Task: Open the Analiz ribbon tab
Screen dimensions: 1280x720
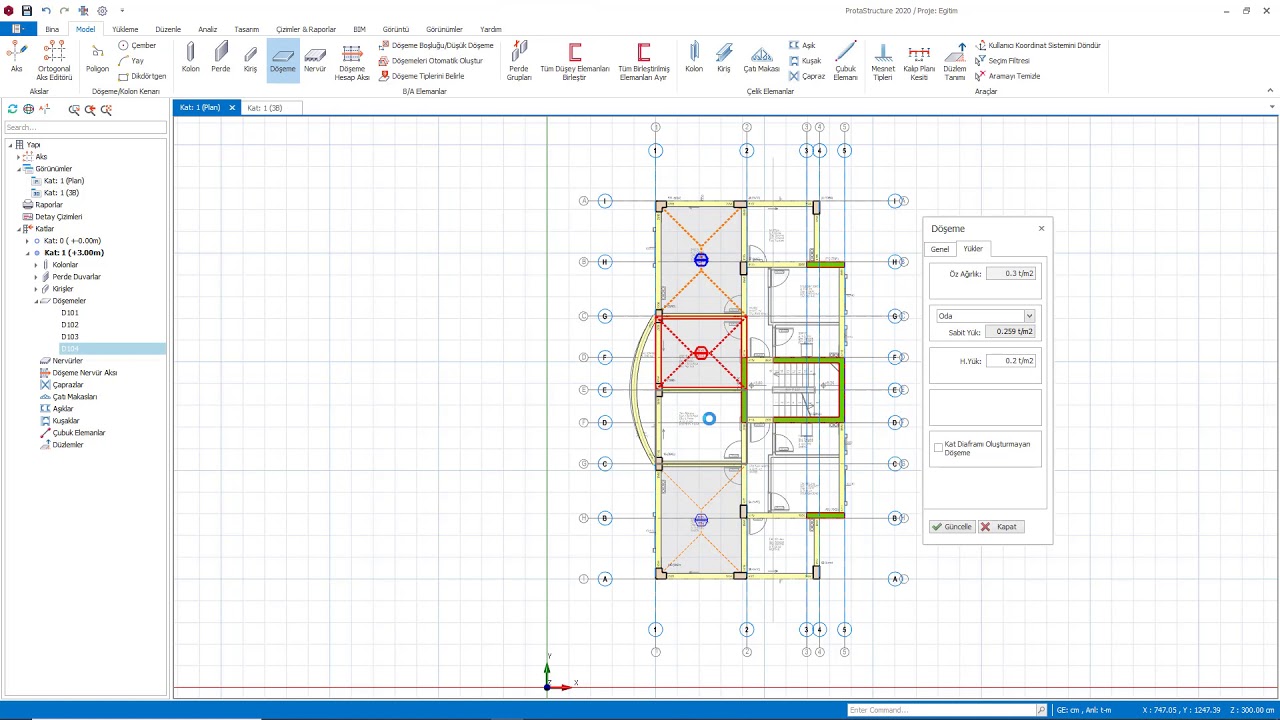Action: (207, 29)
